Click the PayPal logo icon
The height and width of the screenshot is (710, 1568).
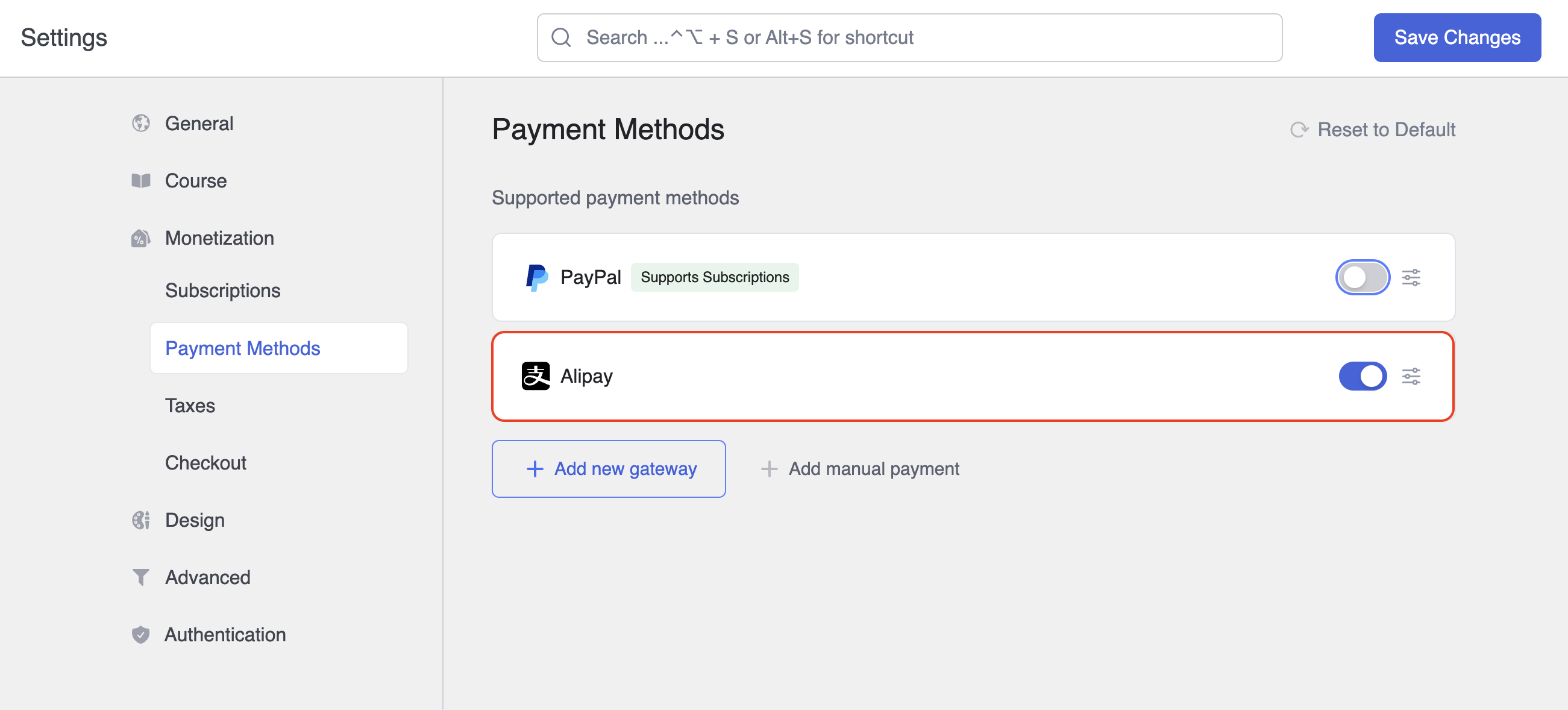[535, 277]
